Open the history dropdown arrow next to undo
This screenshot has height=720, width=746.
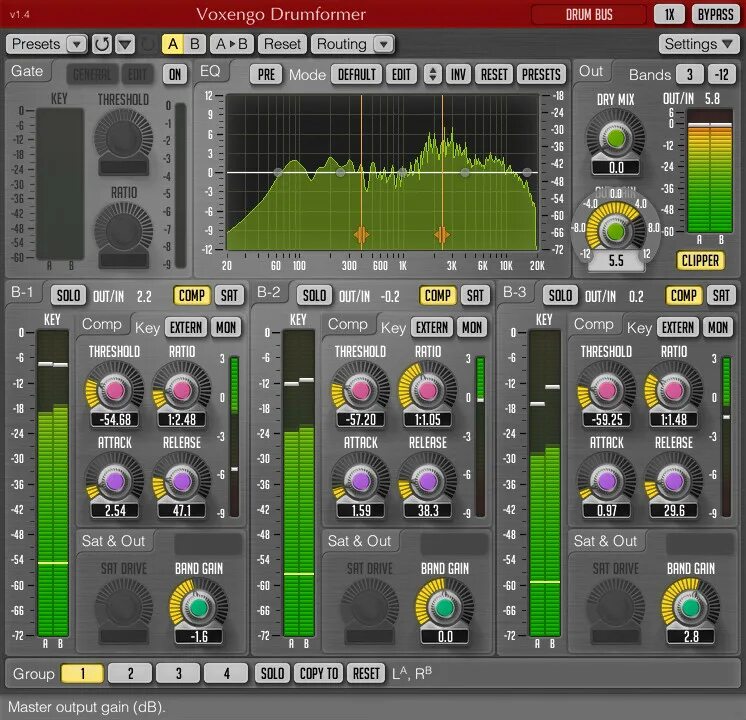[x=125, y=44]
